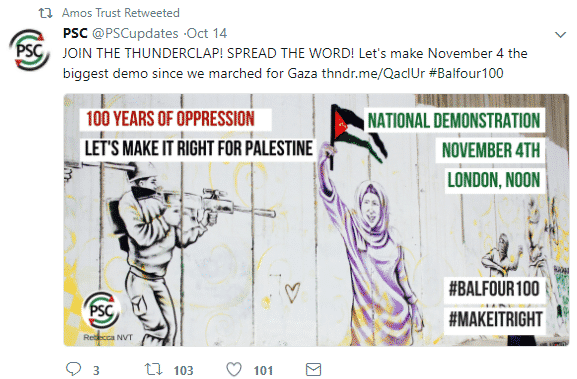The width and height of the screenshot is (577, 379).
Task: Click the reply speech bubble icon
Action: pyautogui.click(x=73, y=369)
